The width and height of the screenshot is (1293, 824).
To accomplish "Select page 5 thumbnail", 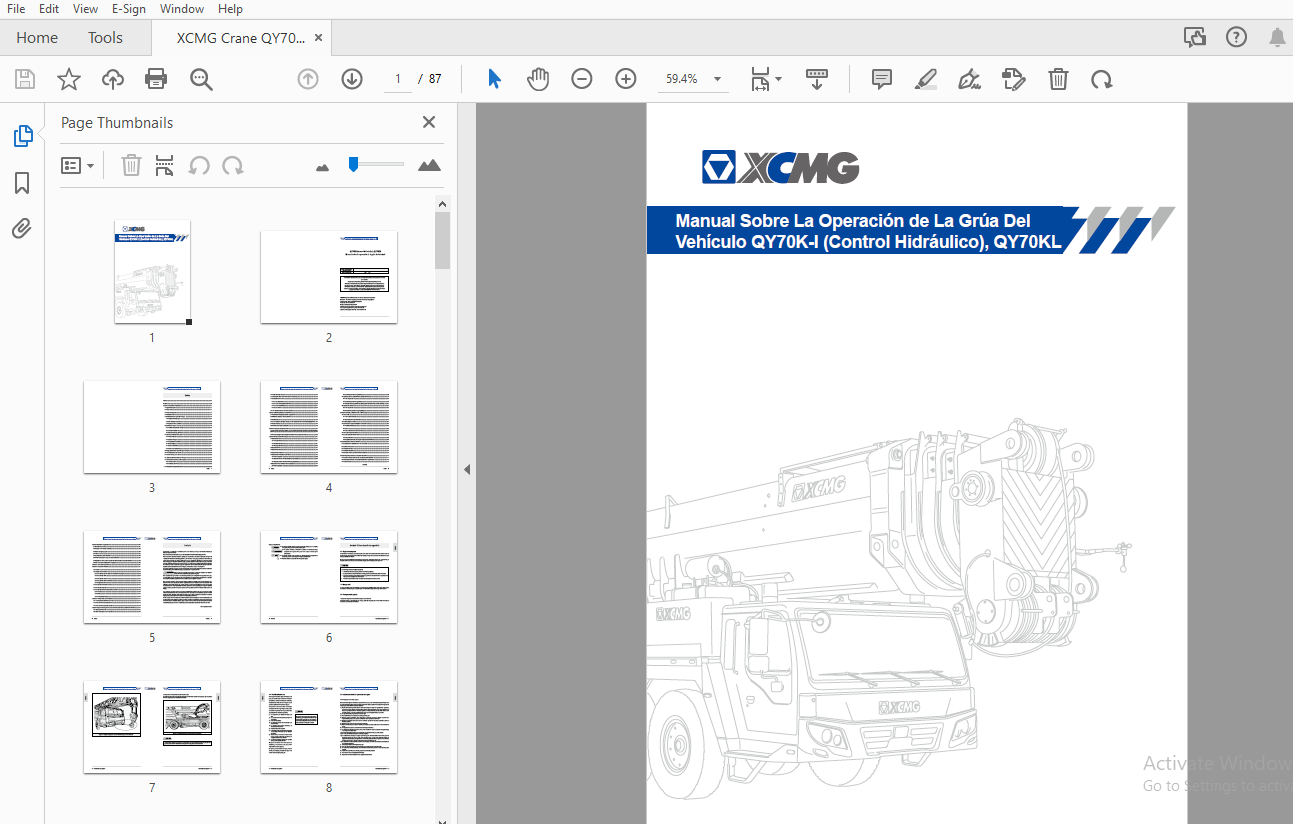I will coord(152,577).
